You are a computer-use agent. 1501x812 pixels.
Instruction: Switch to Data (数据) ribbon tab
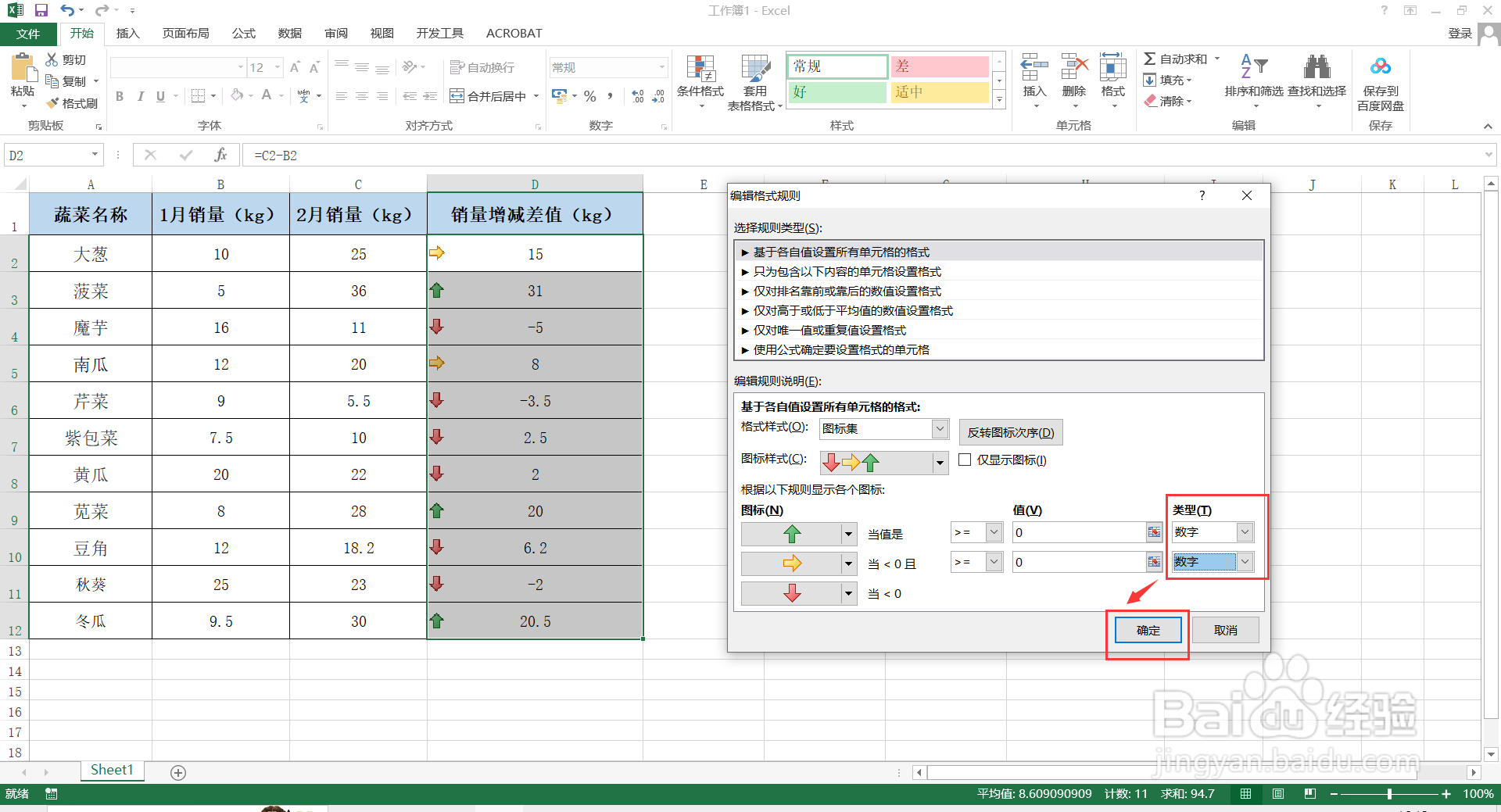pos(289,34)
